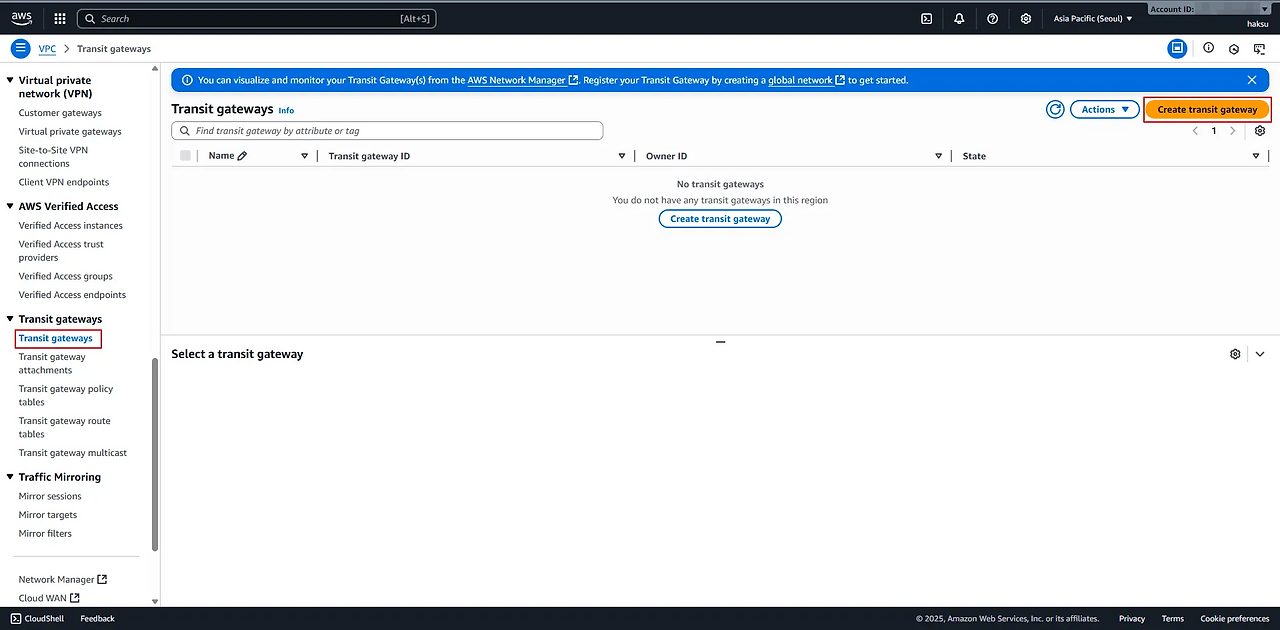Screen dimensions: 1280x630
Task: Open table preferences gear icon
Action: [x=1259, y=131]
